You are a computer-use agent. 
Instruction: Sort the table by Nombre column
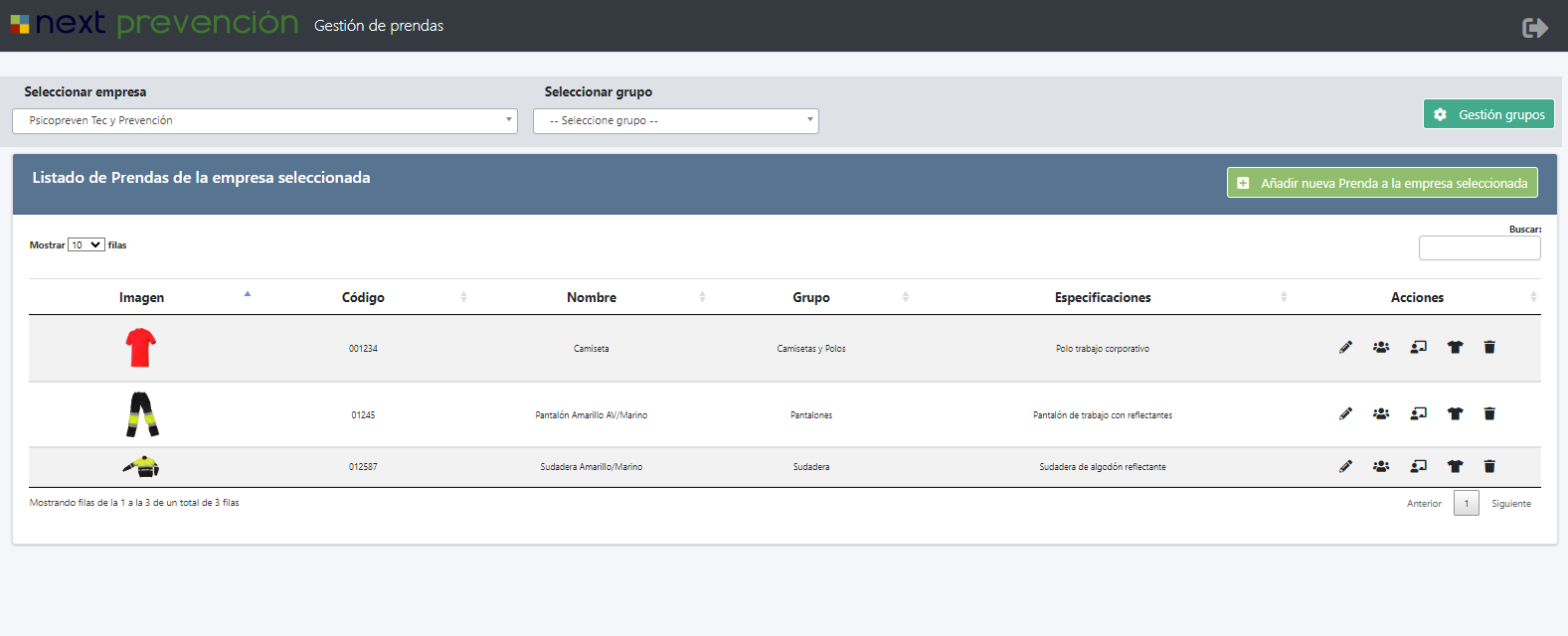[592, 297]
